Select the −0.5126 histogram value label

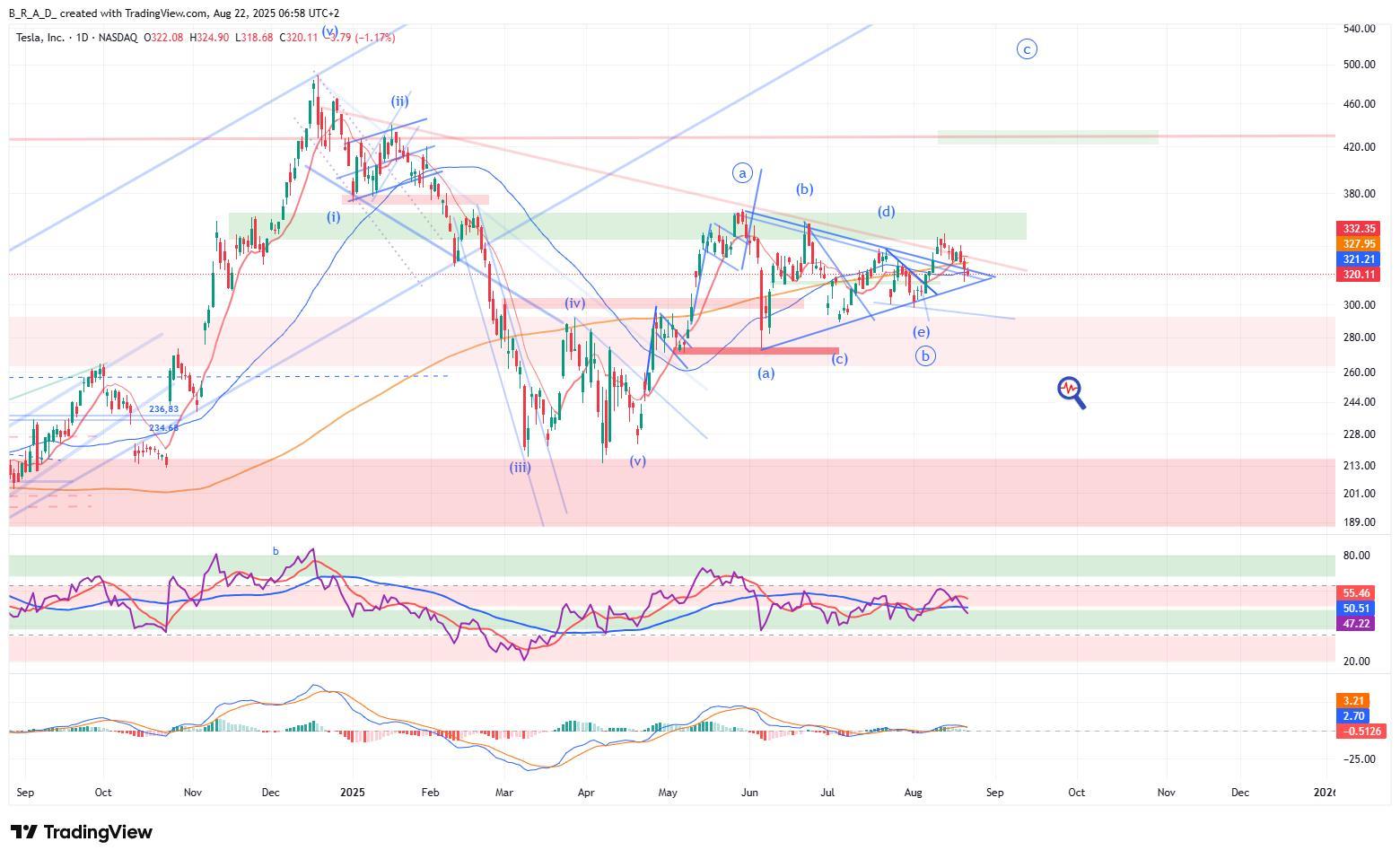tap(1361, 732)
